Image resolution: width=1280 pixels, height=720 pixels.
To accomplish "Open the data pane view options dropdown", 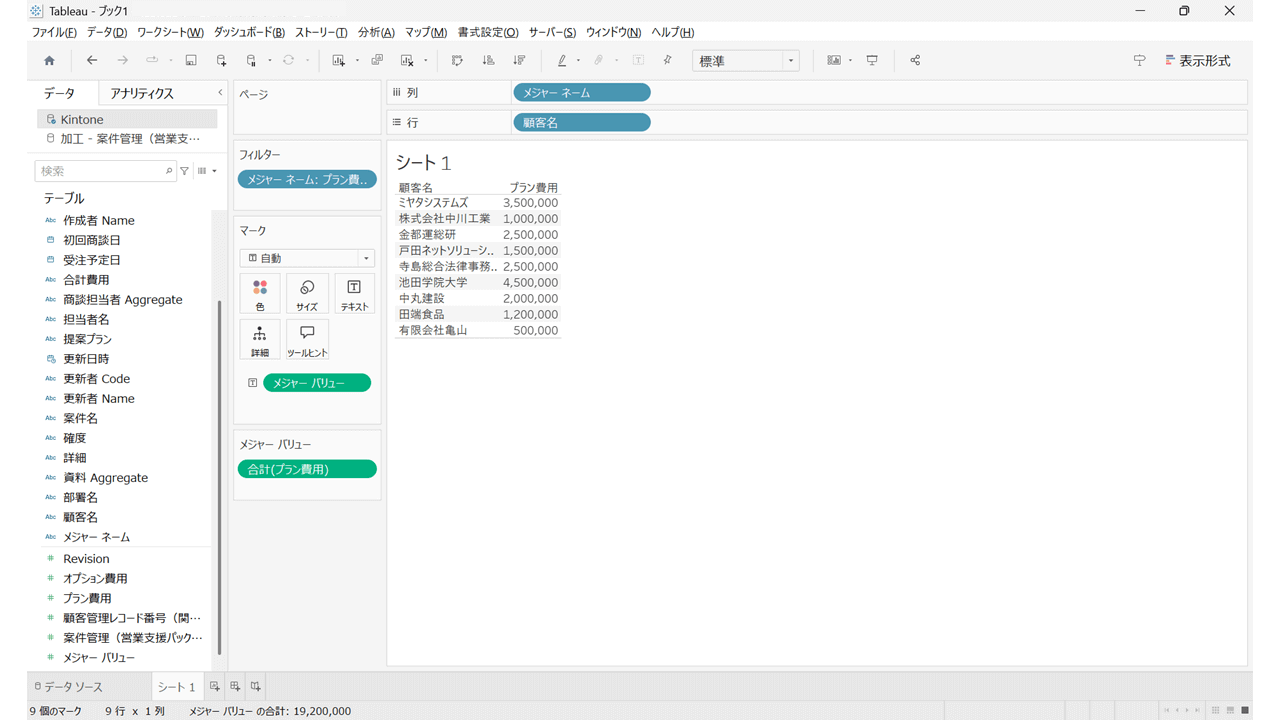I will 207,171.
